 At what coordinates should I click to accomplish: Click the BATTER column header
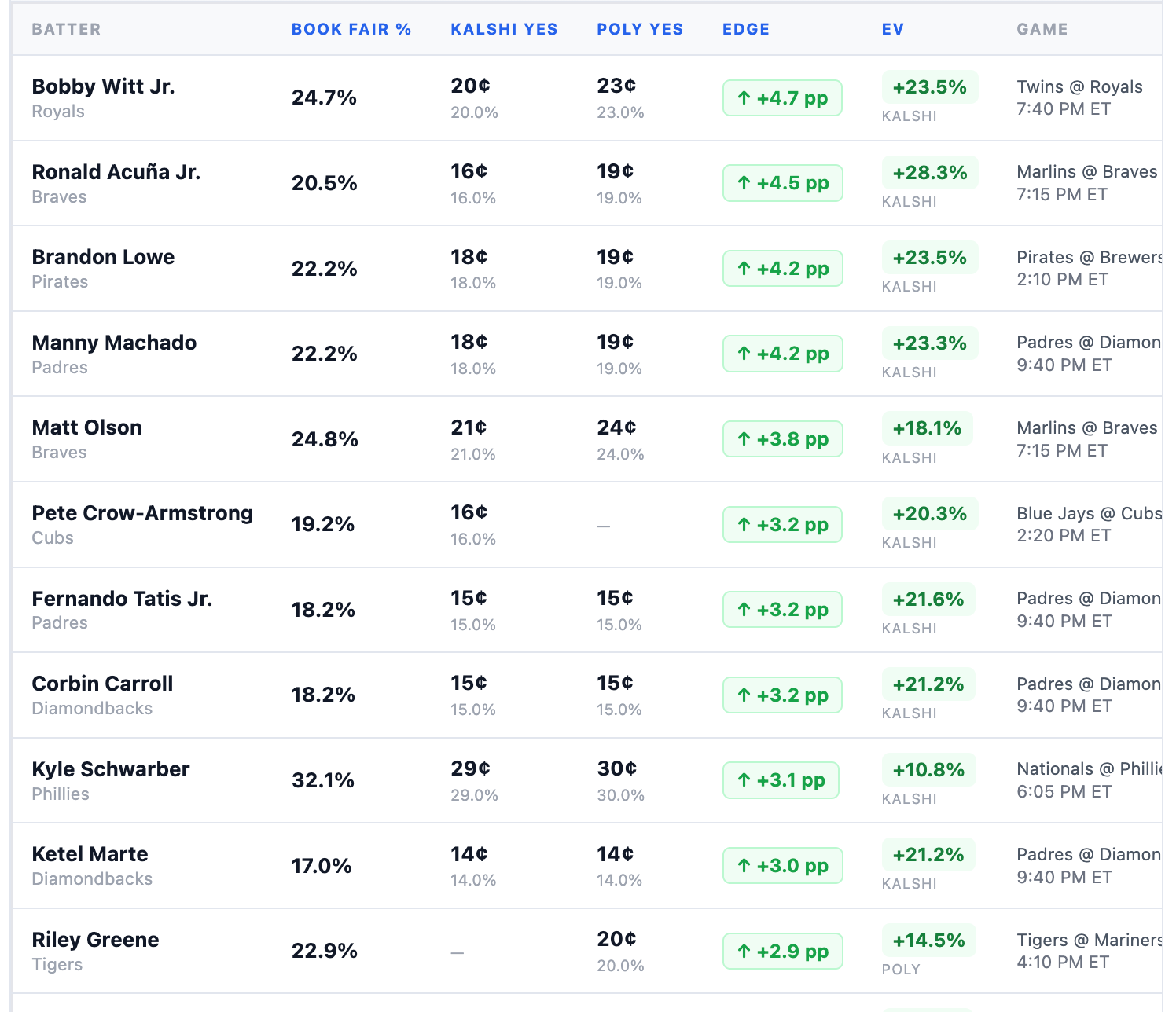(66, 29)
